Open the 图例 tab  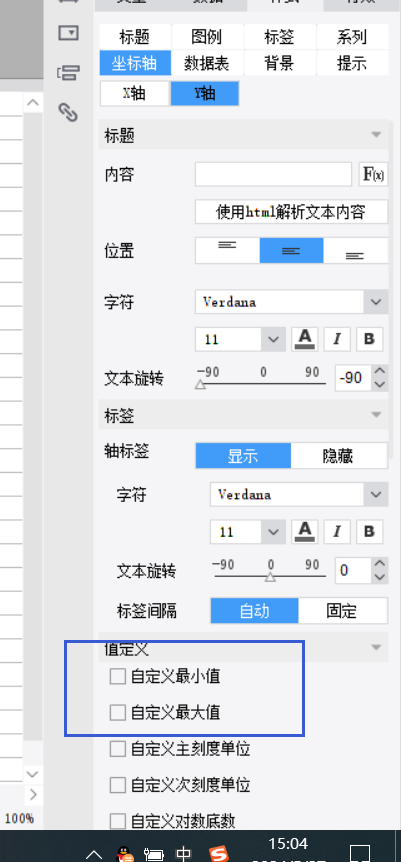click(207, 37)
